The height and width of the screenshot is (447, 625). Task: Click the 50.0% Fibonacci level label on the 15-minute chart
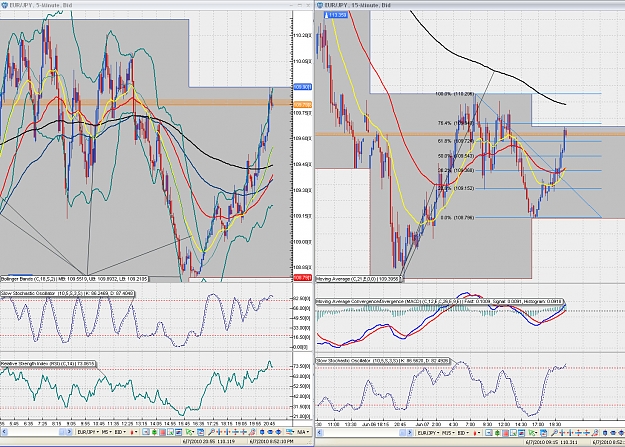[456, 156]
